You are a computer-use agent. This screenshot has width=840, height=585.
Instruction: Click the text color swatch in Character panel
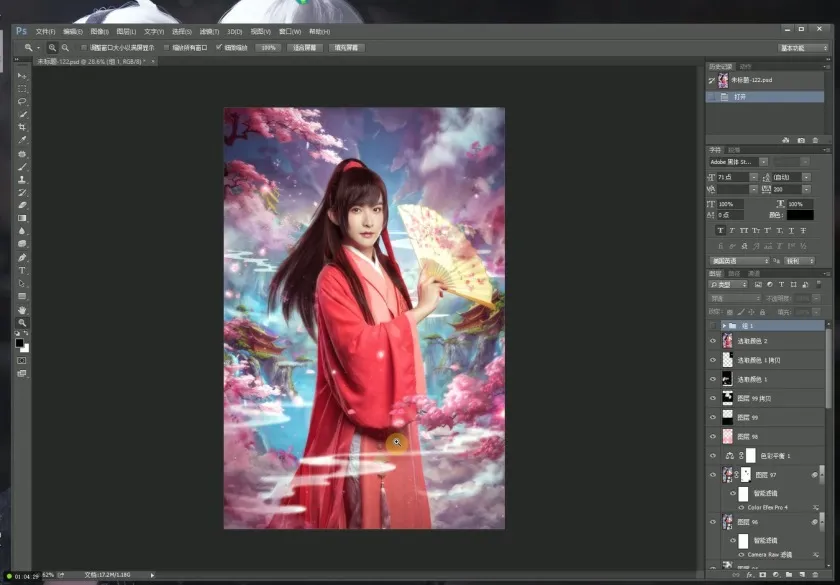pos(799,215)
